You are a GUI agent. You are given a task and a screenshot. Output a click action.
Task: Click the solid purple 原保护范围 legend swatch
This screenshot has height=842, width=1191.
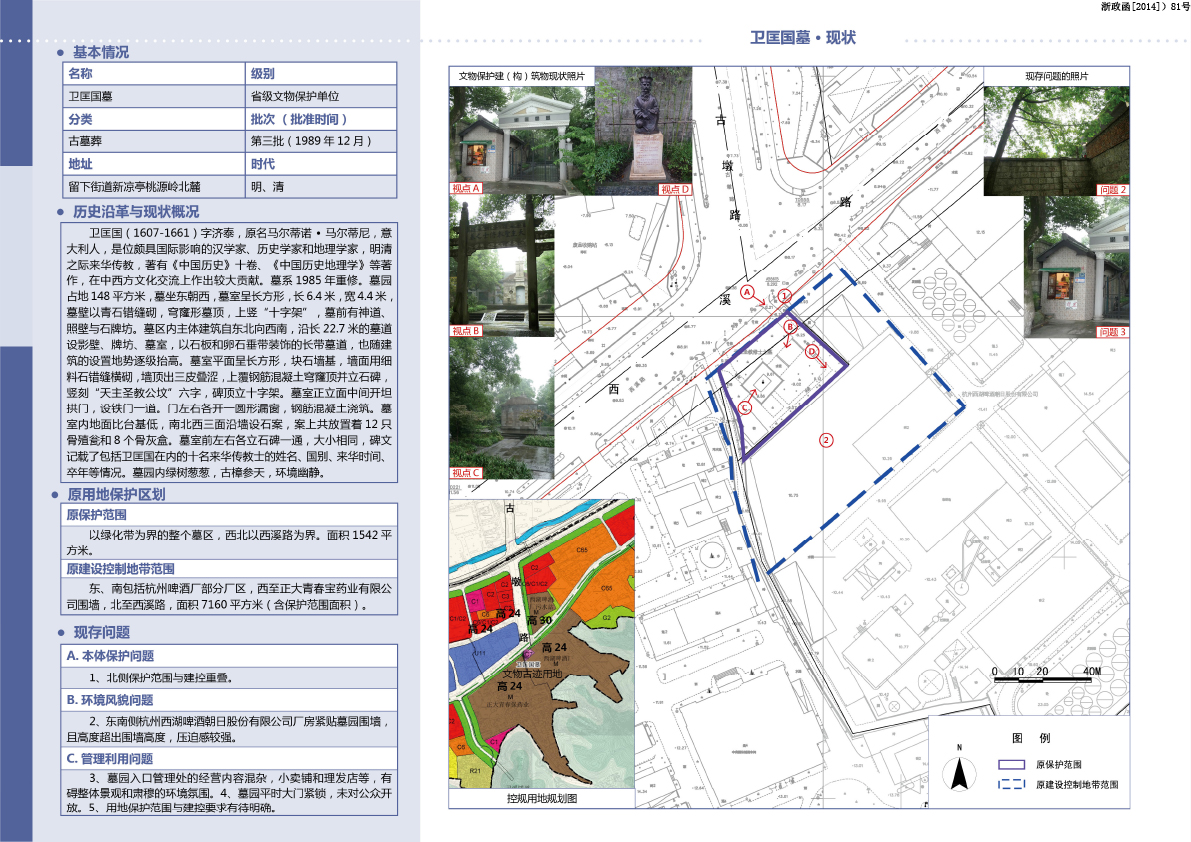tap(1012, 764)
